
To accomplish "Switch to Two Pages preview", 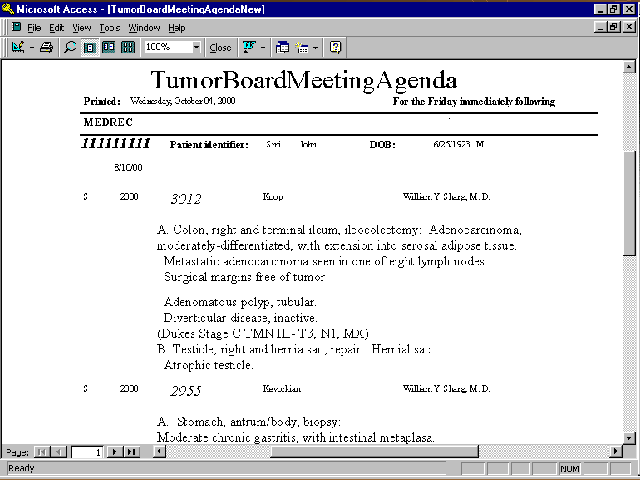I will click(x=108, y=47).
